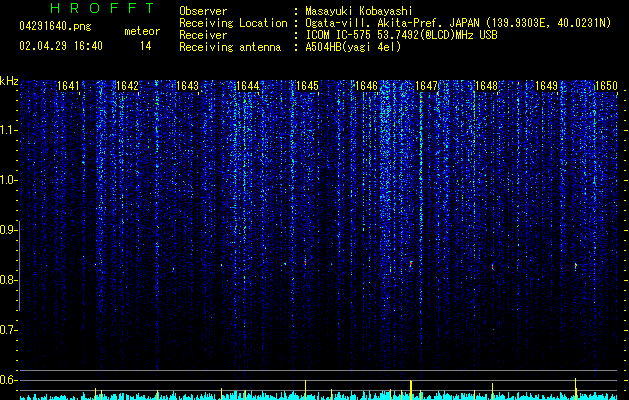The width and height of the screenshot is (629, 400).
Task: Click the meteor echo between 1649 and 1650
Action: pyautogui.click(x=576, y=266)
